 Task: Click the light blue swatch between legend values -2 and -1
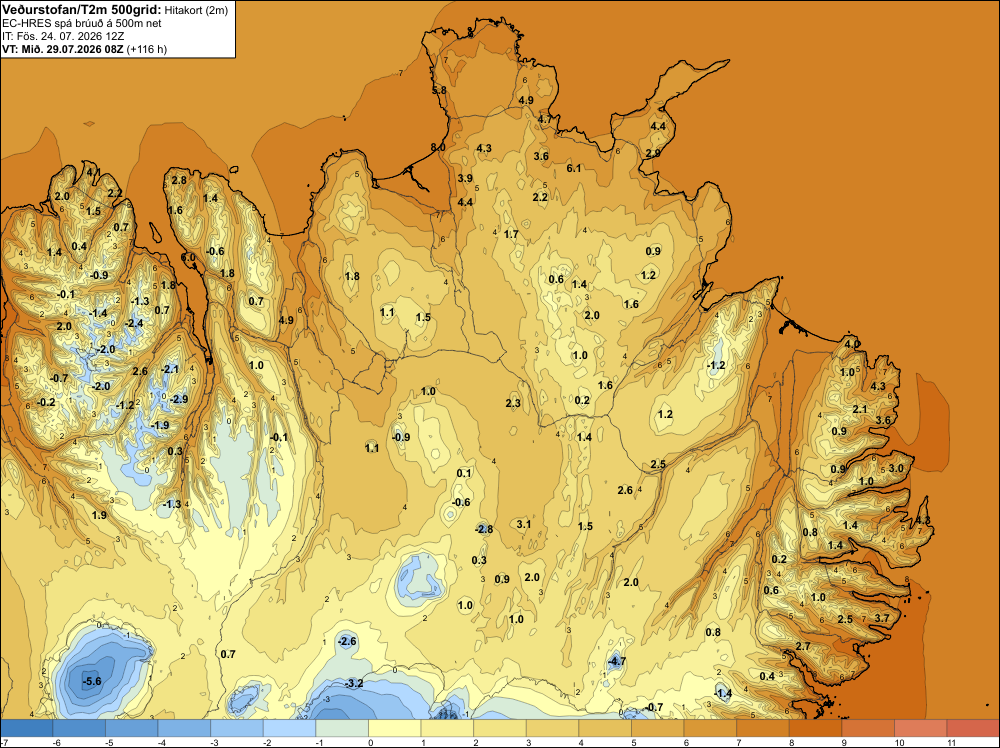(290, 728)
